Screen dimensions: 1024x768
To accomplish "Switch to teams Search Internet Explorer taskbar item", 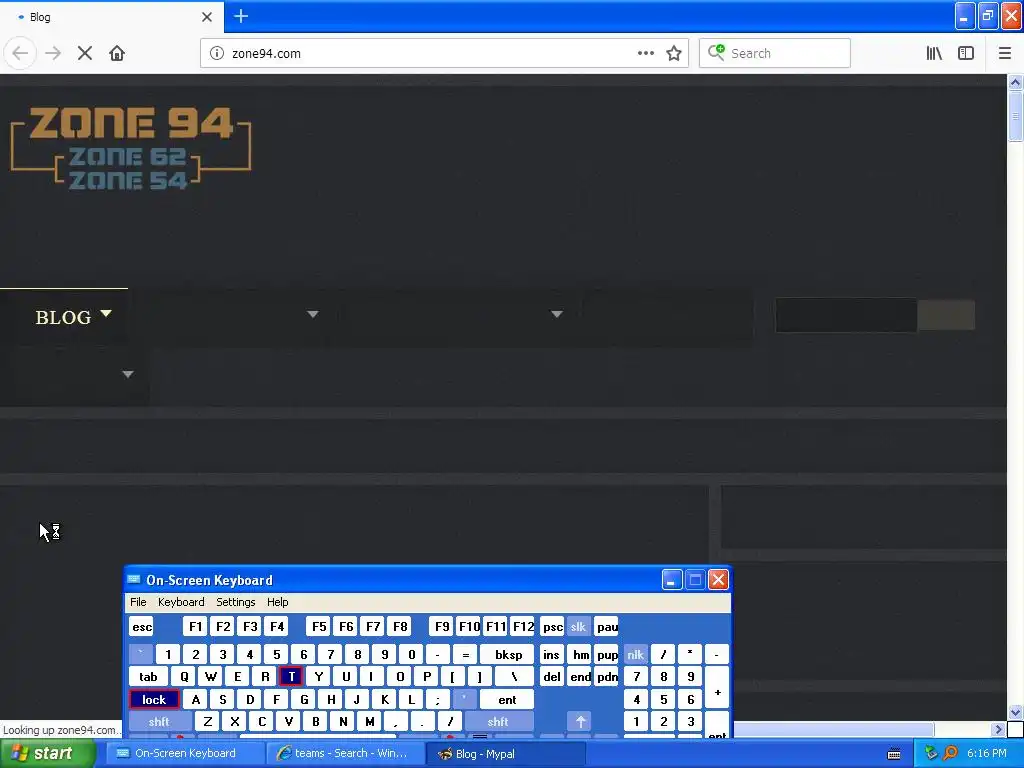I will click(x=344, y=753).
